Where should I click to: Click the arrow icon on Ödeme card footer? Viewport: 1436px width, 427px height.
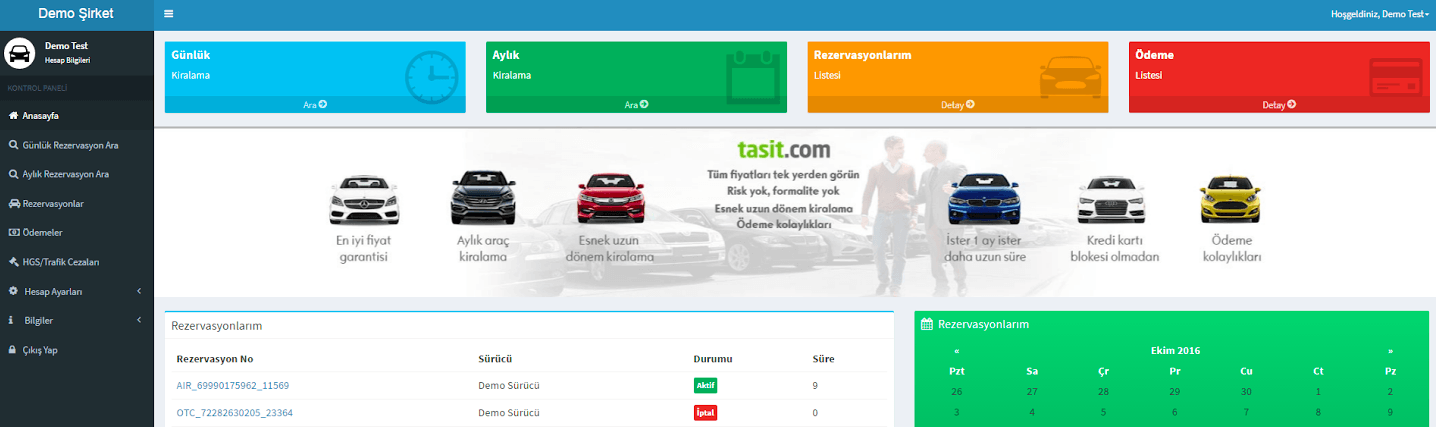(1292, 104)
